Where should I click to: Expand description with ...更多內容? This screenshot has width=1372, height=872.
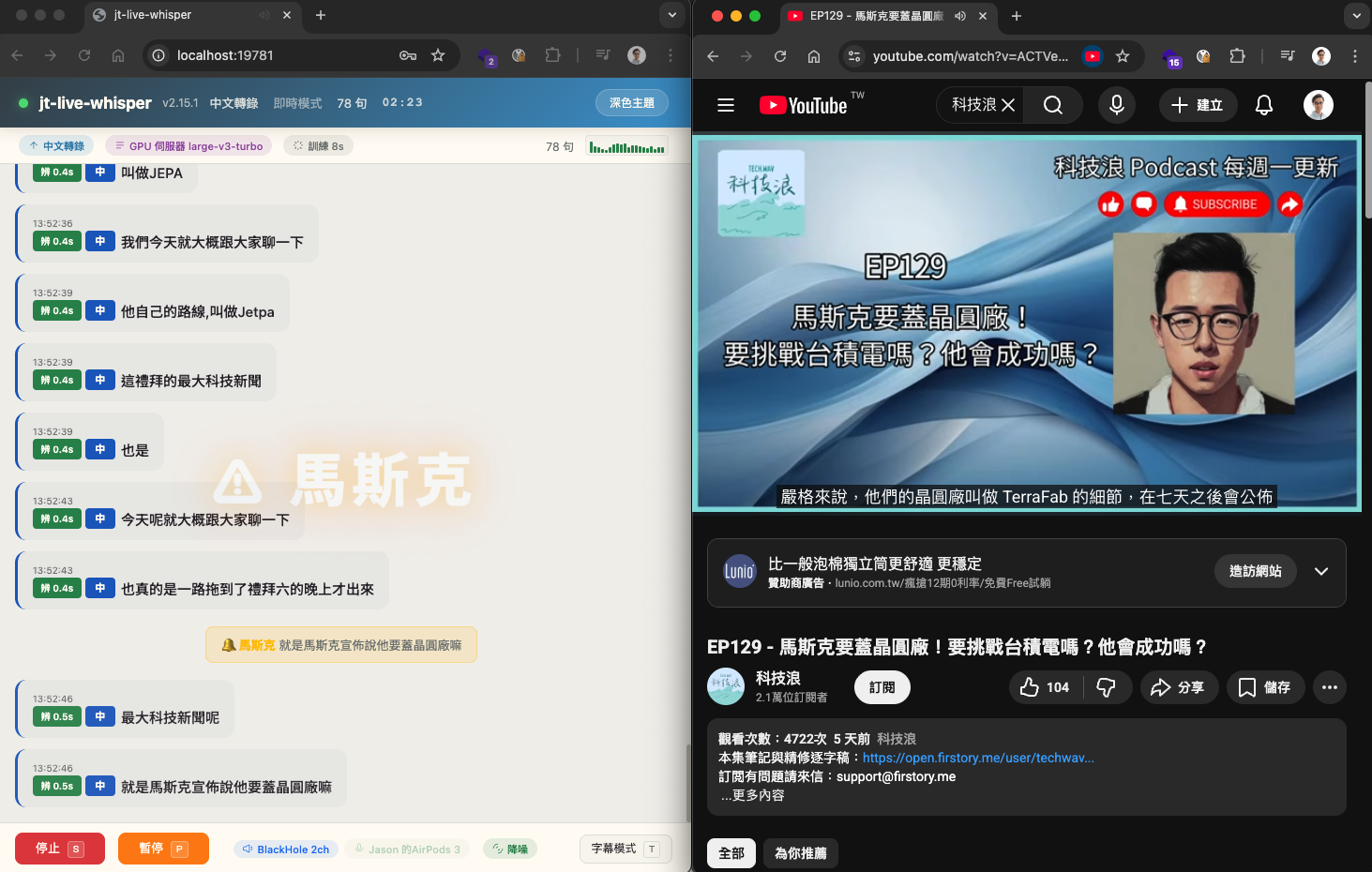click(753, 795)
